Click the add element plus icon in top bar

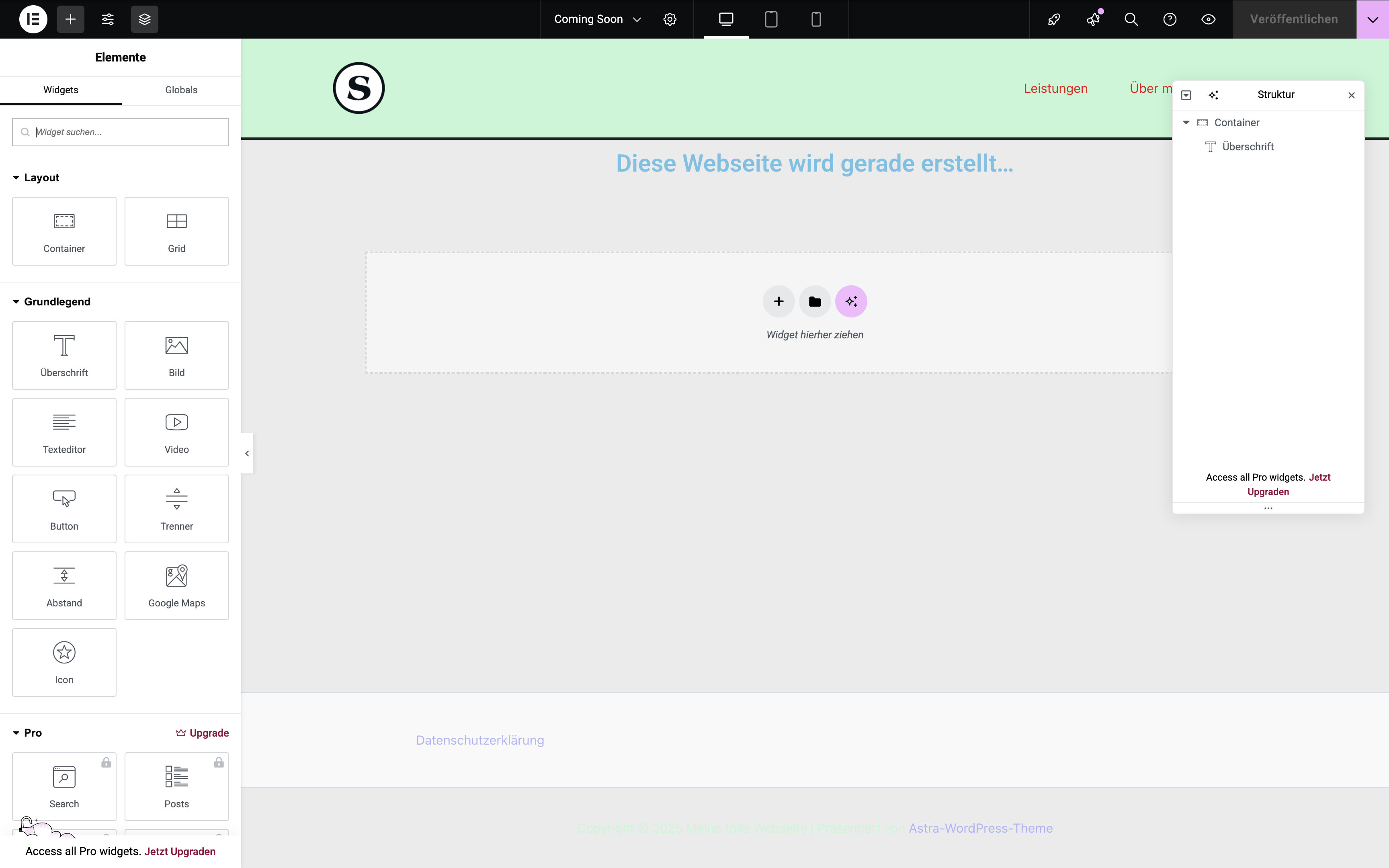pyautogui.click(x=71, y=19)
